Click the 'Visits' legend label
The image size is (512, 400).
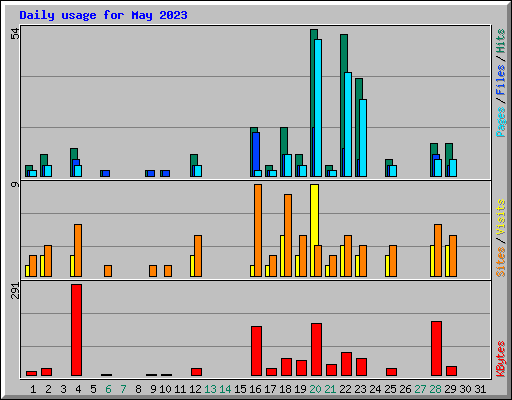point(501,217)
